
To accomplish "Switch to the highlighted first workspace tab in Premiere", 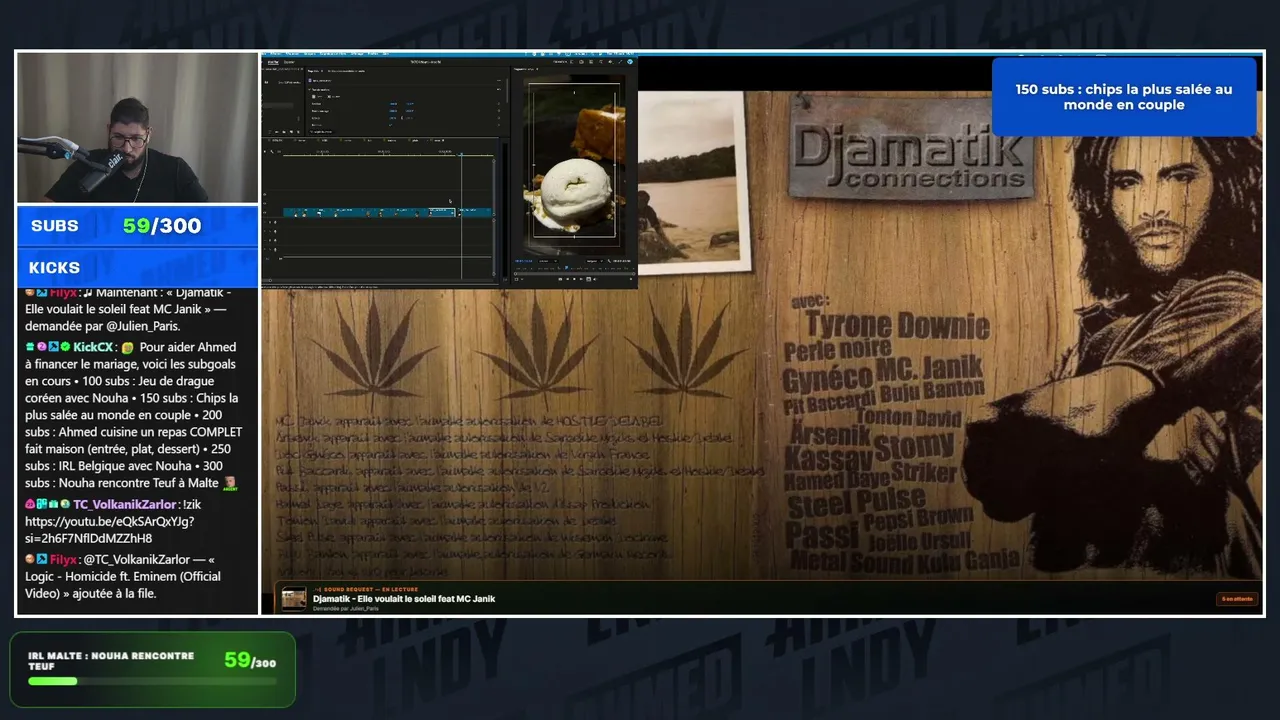I will click(x=273, y=62).
